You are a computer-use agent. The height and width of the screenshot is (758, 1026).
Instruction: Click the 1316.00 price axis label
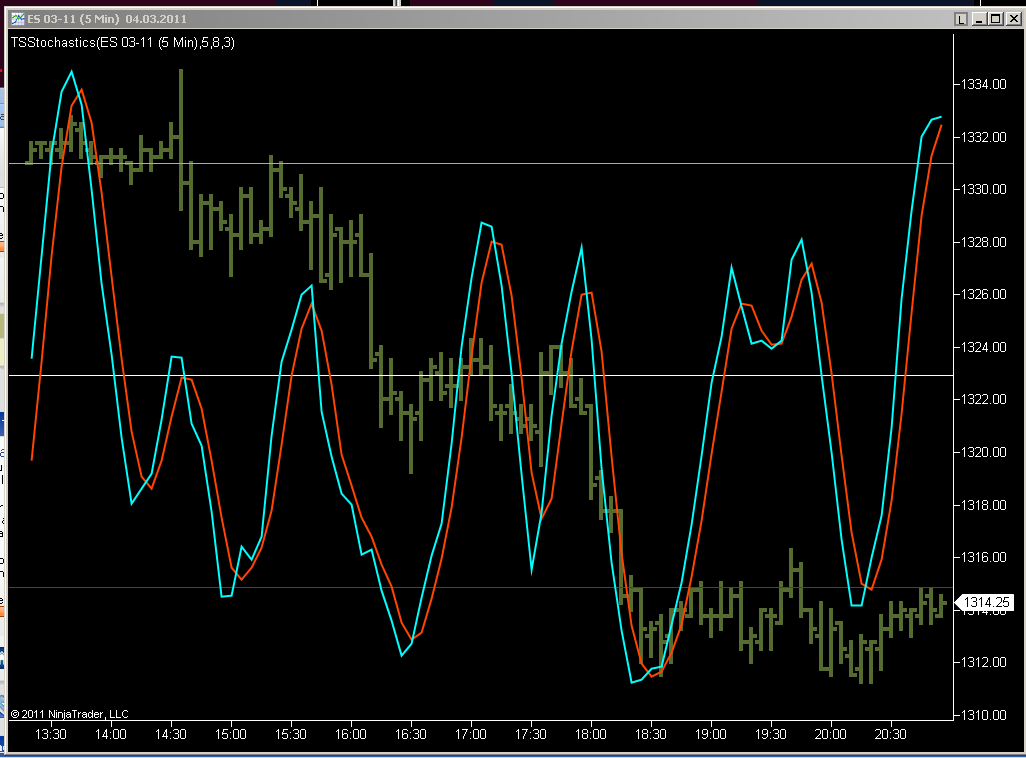[983, 557]
